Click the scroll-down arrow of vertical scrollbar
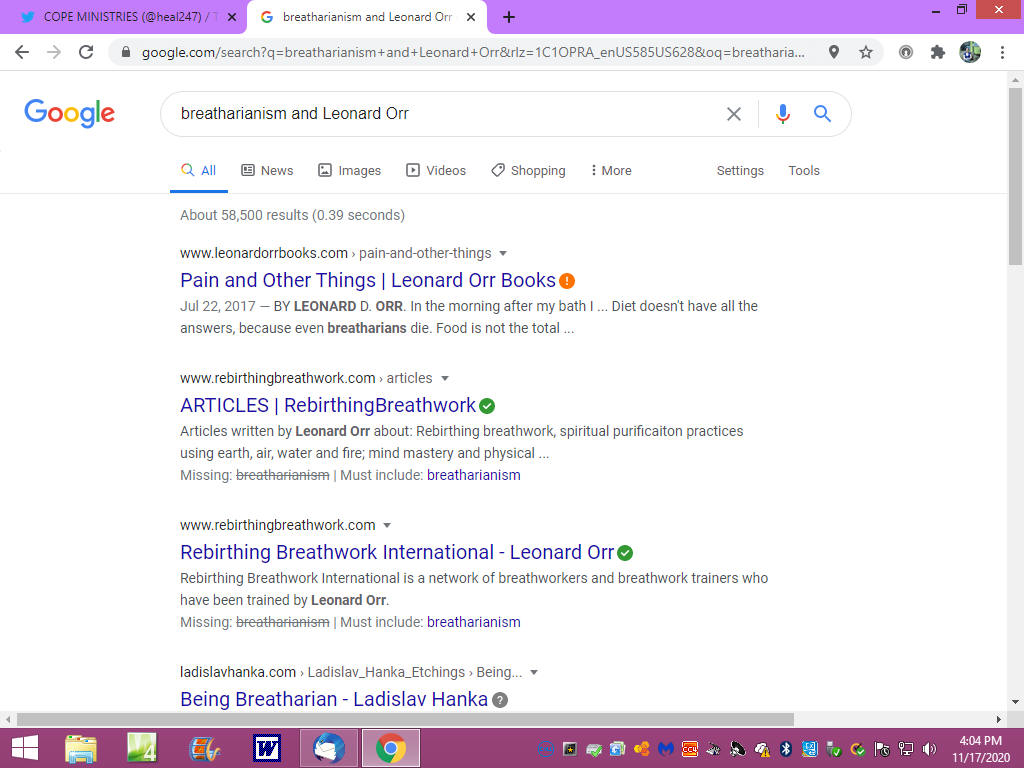The width and height of the screenshot is (1024, 768). [1015, 702]
